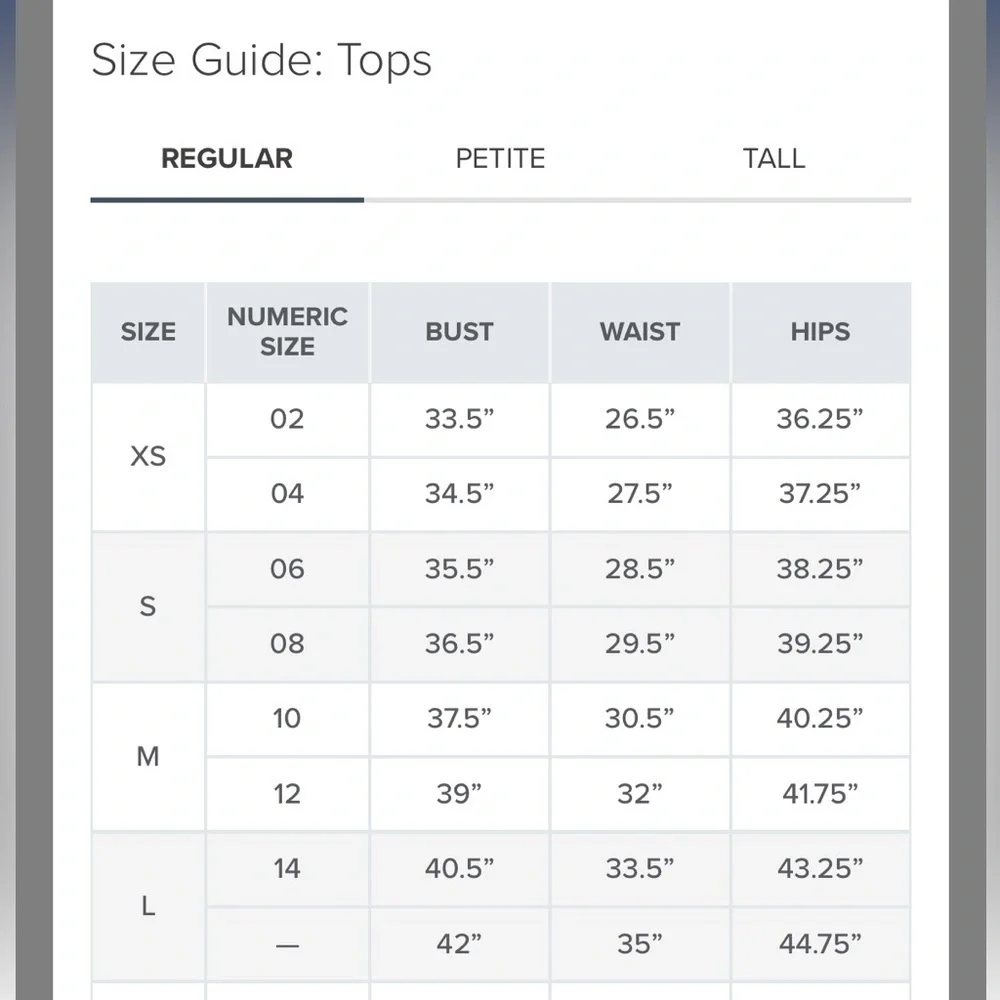Switch to the PETITE tab
1000x1000 pixels.
pos(501,159)
